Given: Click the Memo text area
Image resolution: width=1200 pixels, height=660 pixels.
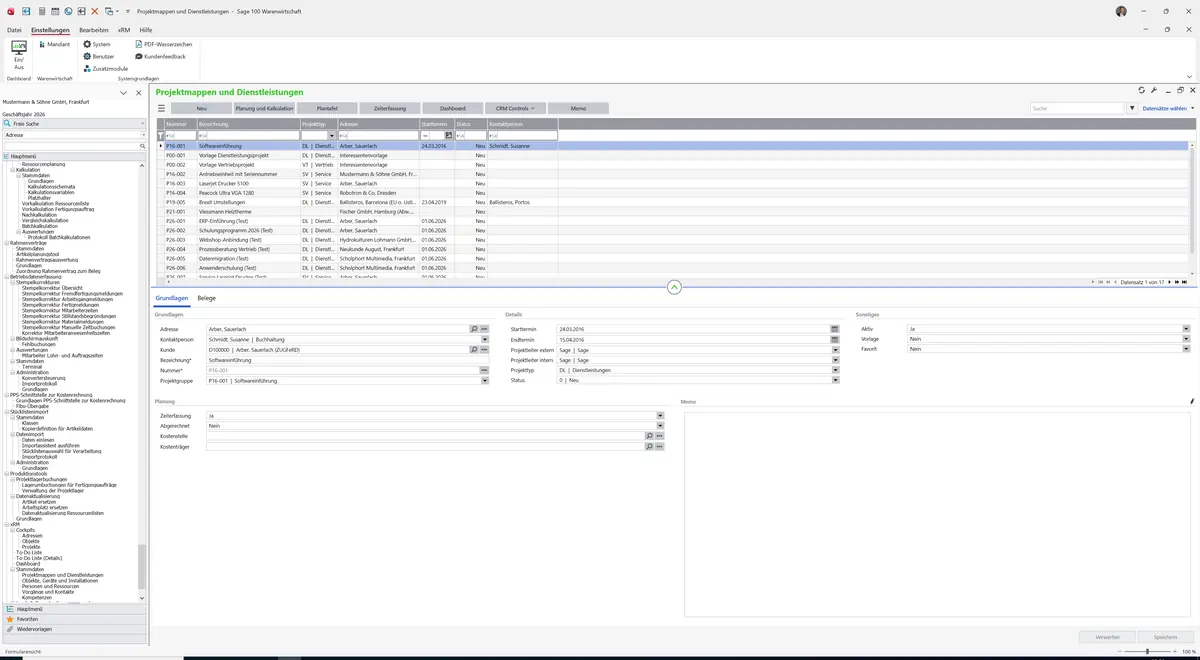Looking at the screenshot, I should click(x=938, y=514).
